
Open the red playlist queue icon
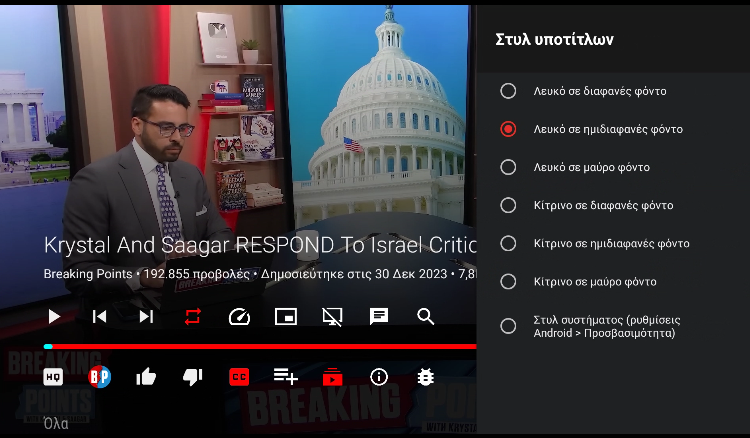332,377
